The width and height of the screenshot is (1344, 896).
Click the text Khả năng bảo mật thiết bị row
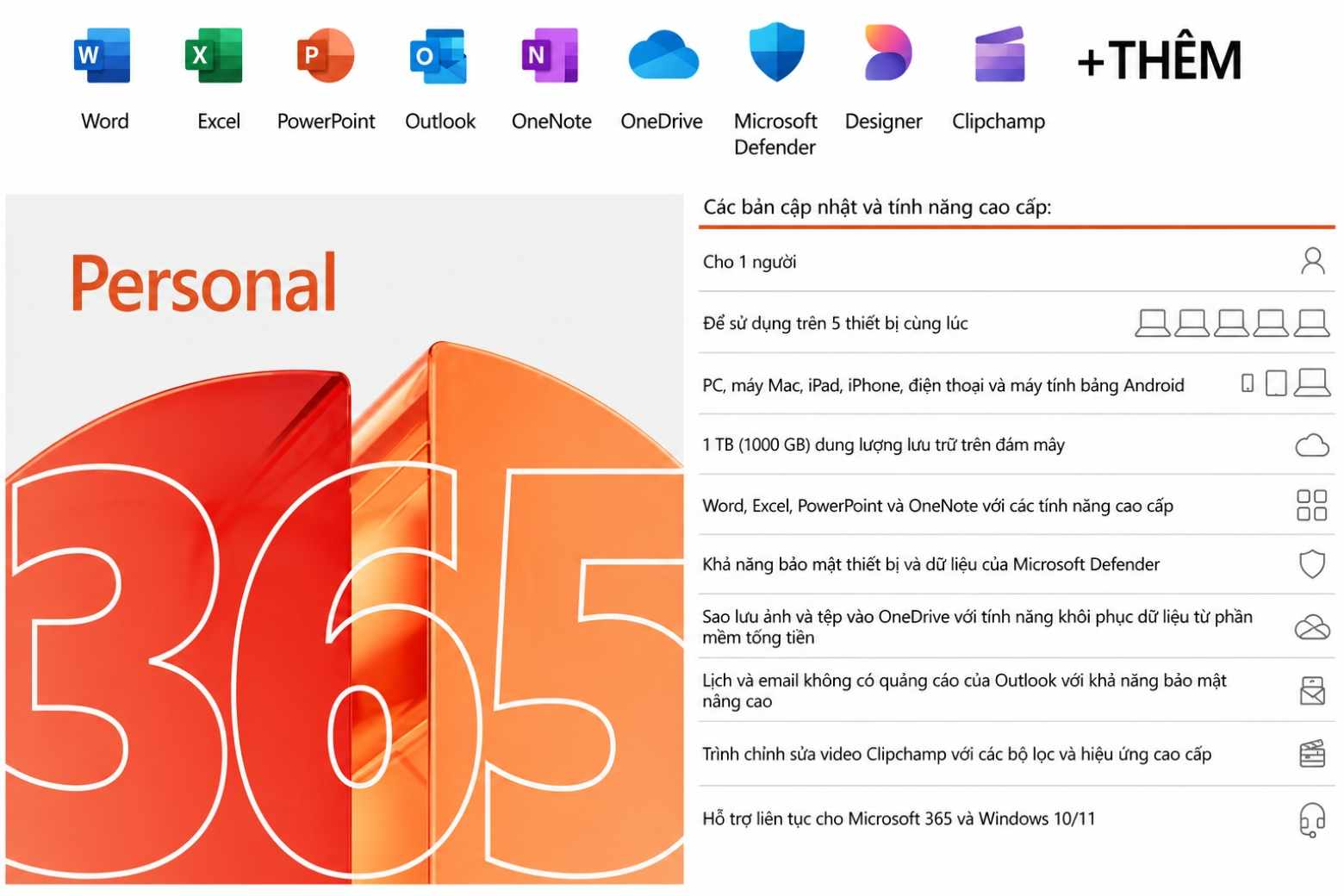(930, 564)
